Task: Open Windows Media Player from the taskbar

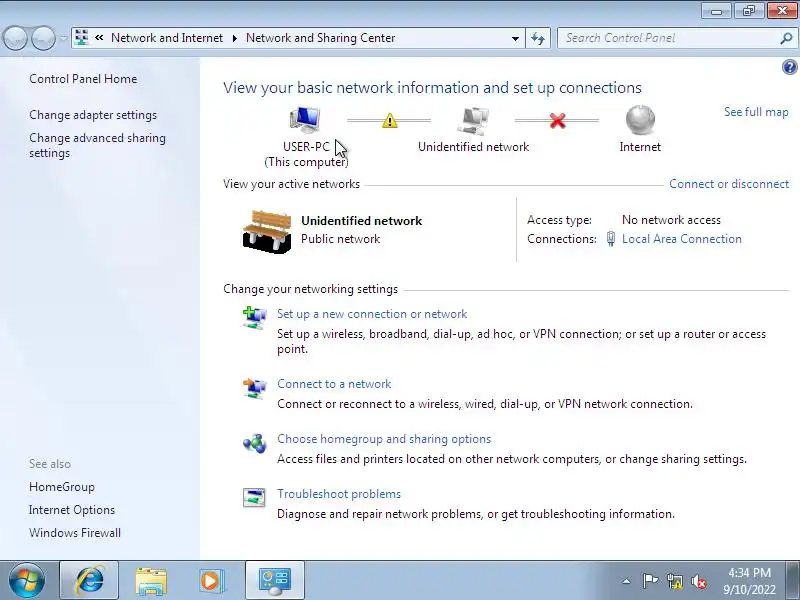Action: 212,580
